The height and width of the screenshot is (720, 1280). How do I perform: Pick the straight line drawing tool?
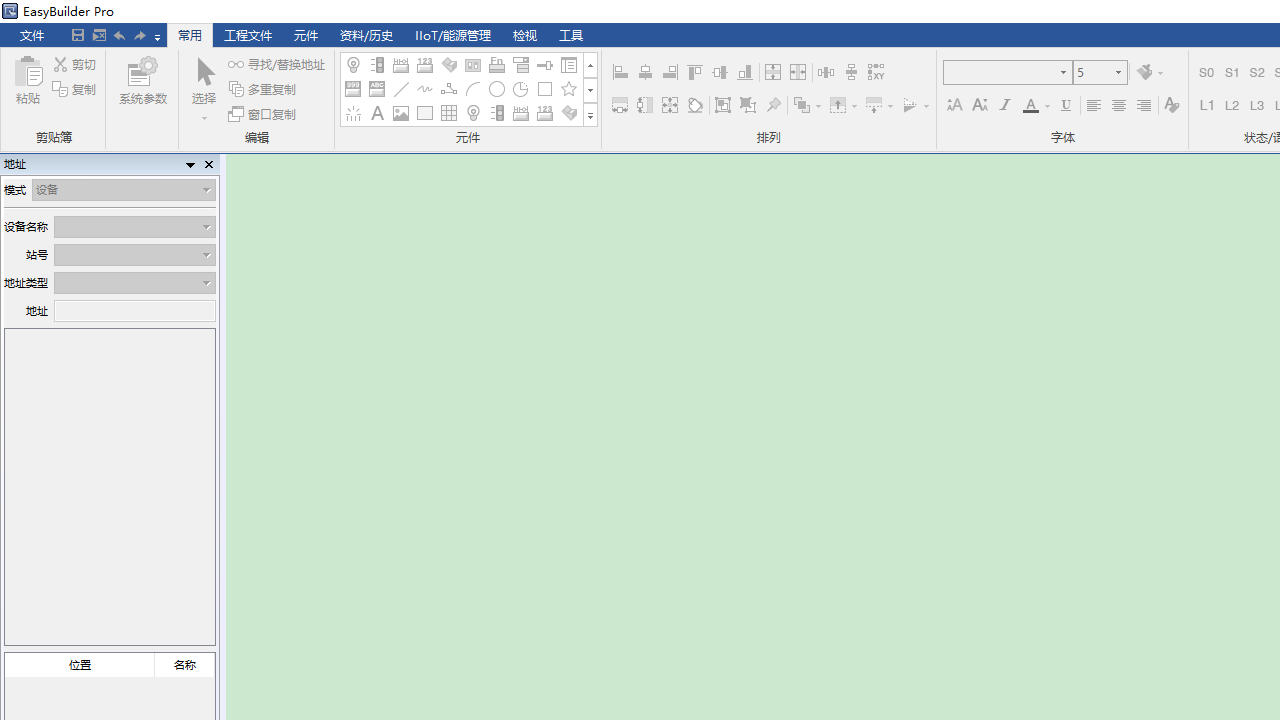point(401,89)
